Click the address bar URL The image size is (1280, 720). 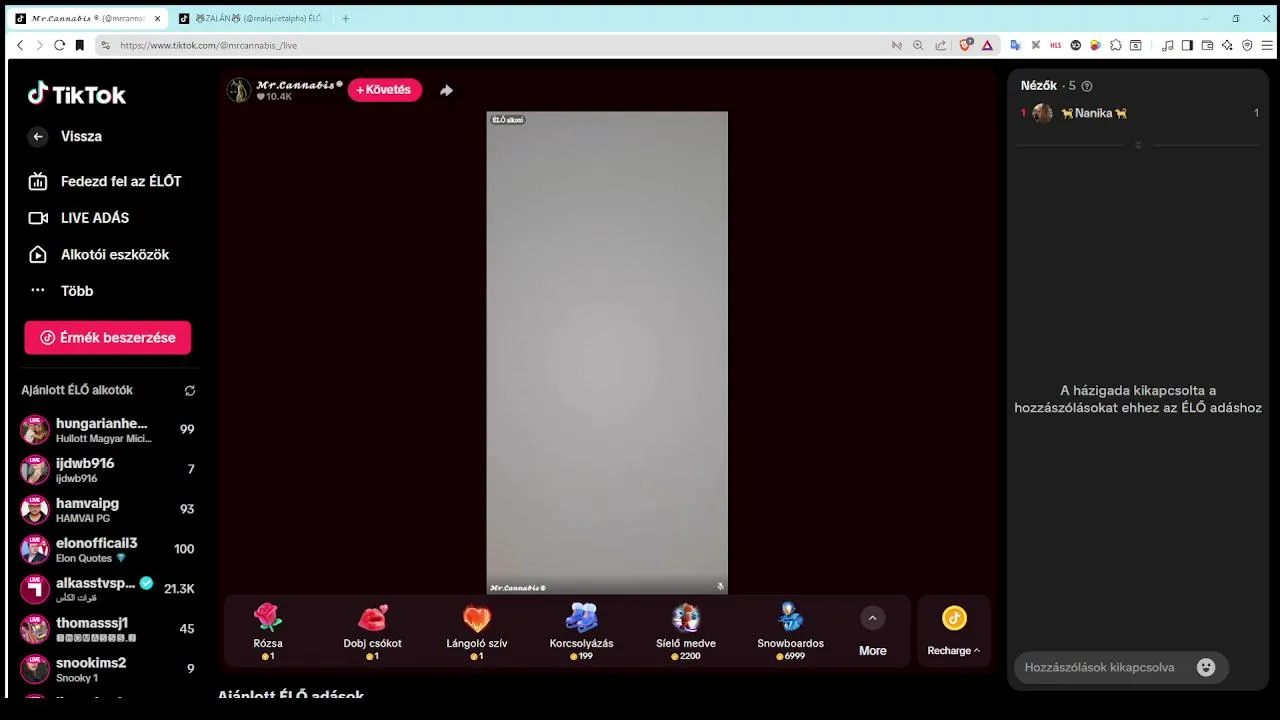[x=208, y=45]
